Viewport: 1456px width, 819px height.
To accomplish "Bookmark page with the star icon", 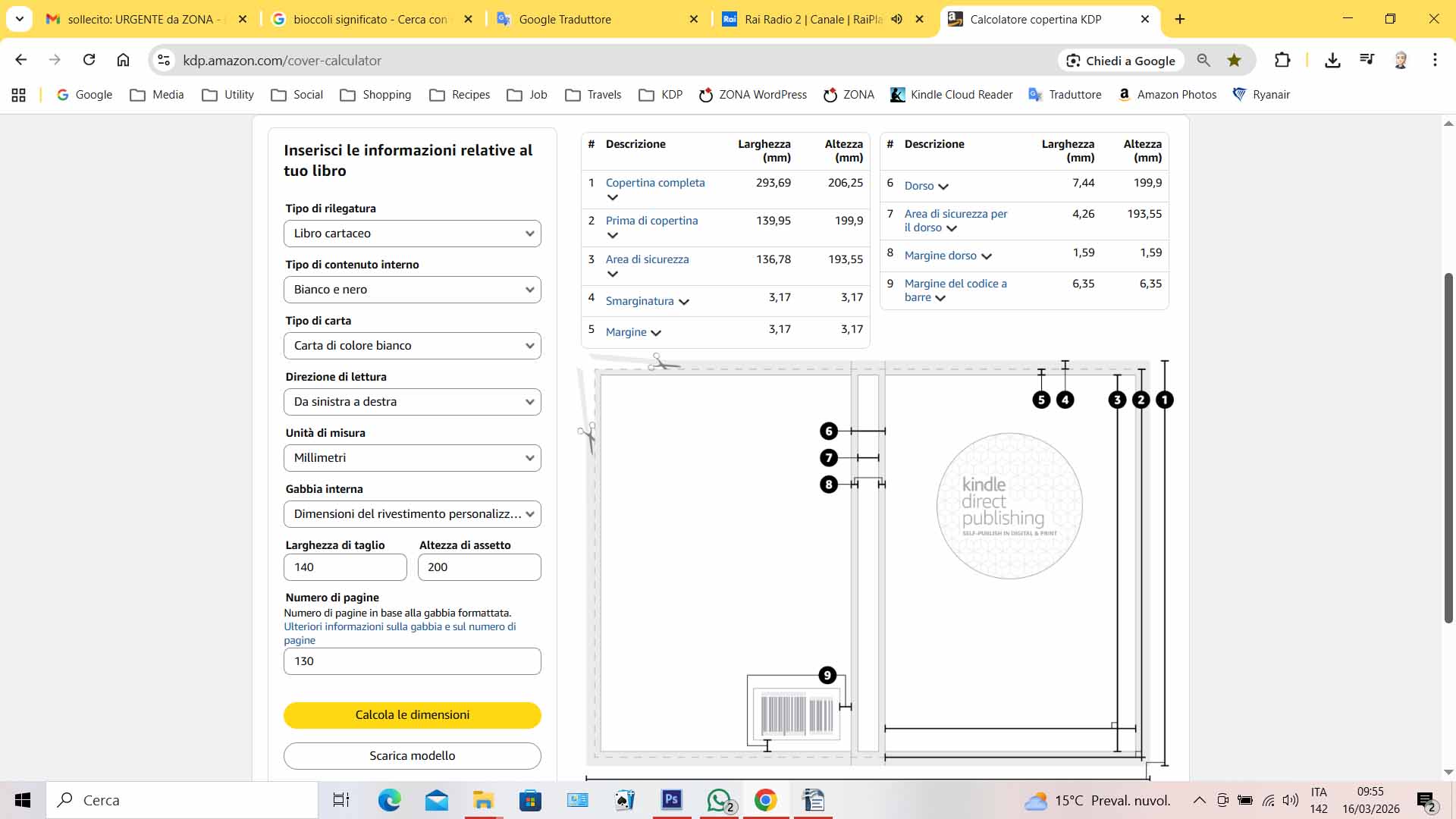I will coord(1234,60).
